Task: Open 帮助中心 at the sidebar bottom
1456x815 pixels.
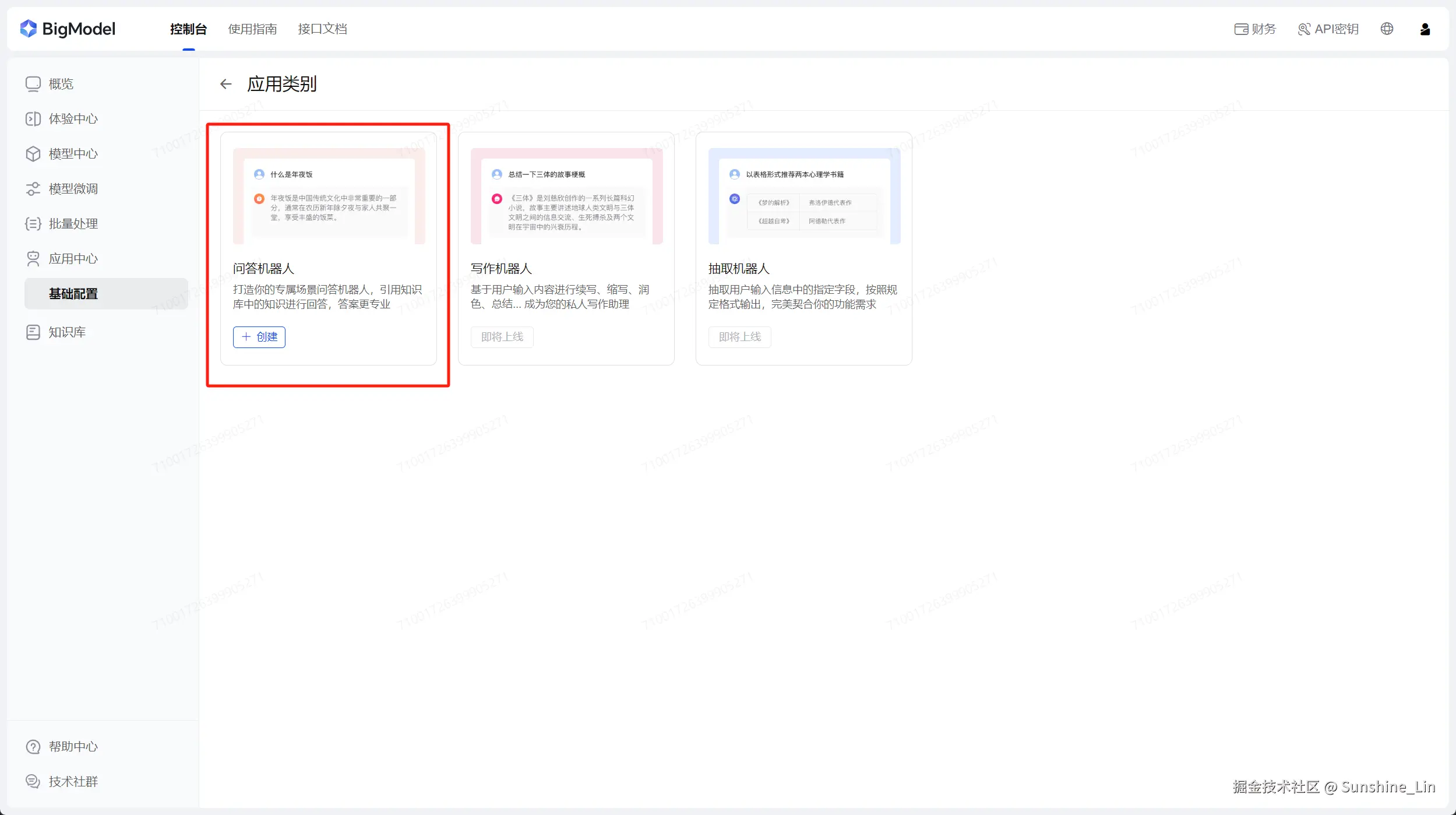Action: [x=73, y=747]
